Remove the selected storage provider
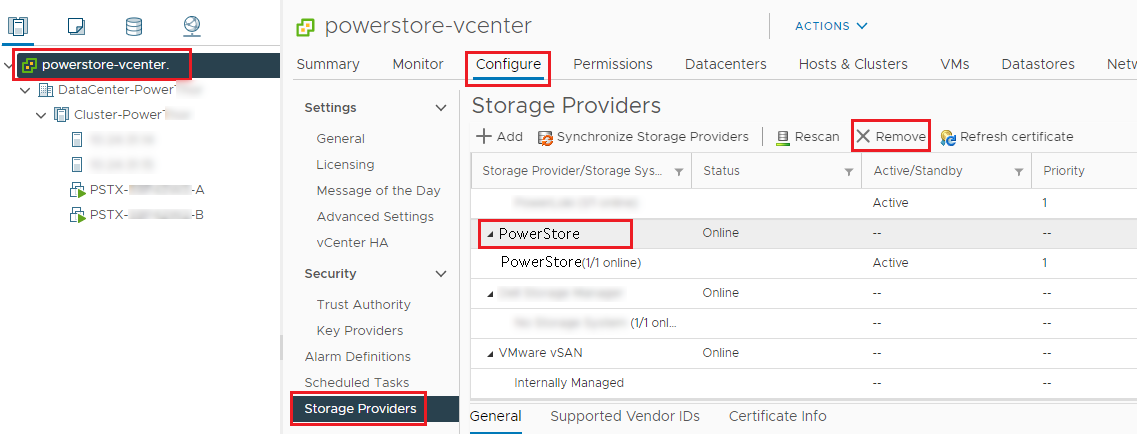 (891, 136)
